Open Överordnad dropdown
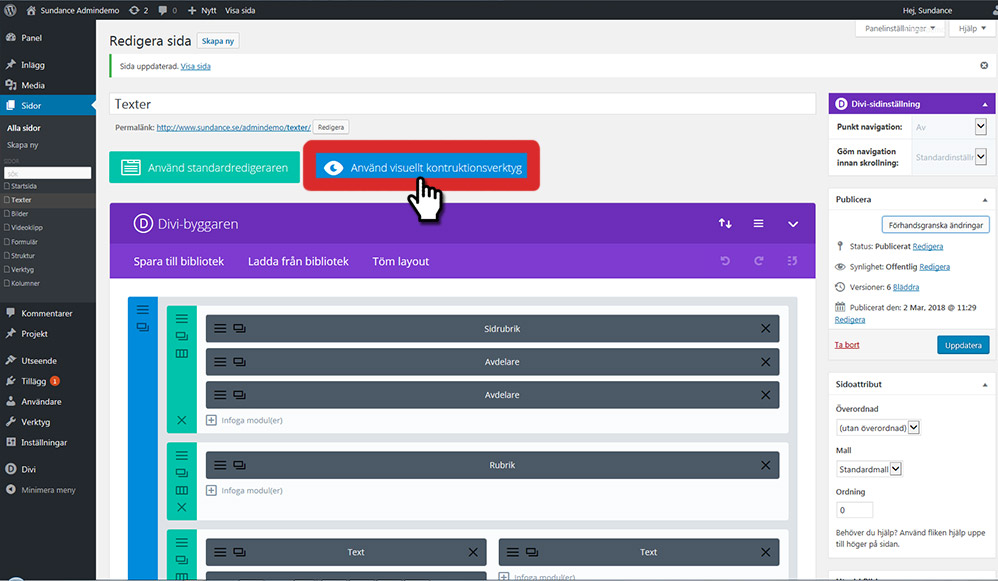Viewport: 998px width, 581px height. [x=878, y=428]
